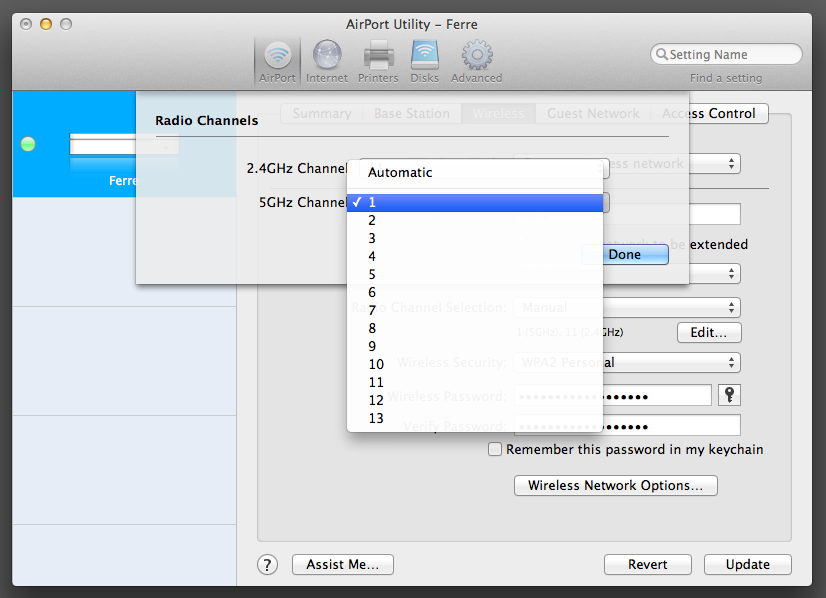Click the Assist Me... button
826x598 pixels.
click(x=342, y=564)
